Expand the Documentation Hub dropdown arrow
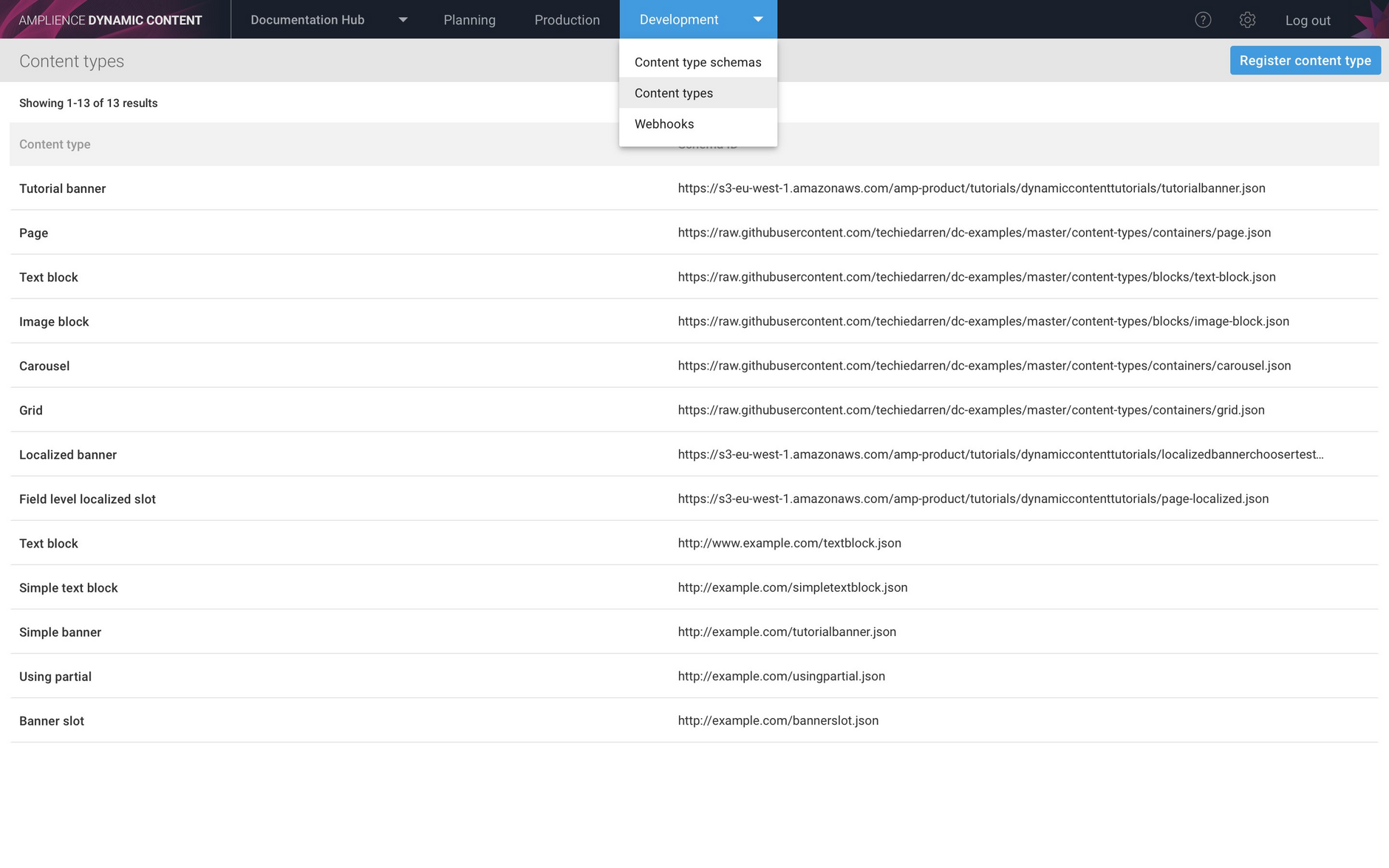Viewport: 1389px width, 868px height. click(403, 19)
